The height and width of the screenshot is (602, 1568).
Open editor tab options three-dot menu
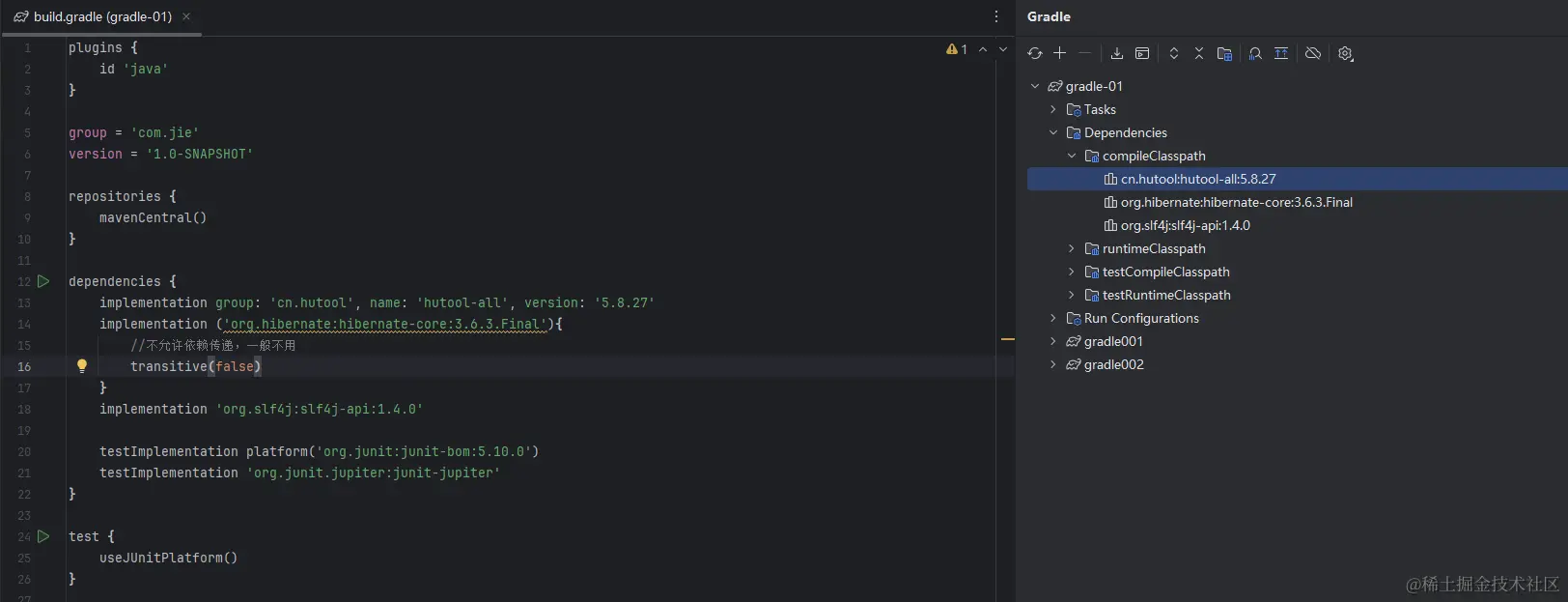996,16
